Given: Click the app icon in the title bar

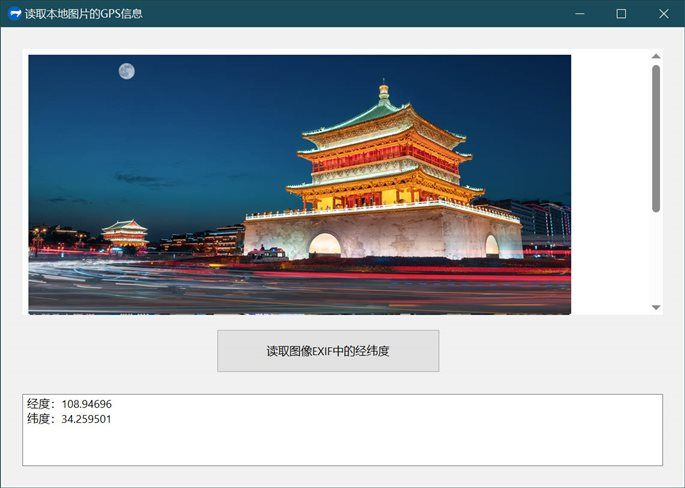Looking at the screenshot, I should point(14,14).
